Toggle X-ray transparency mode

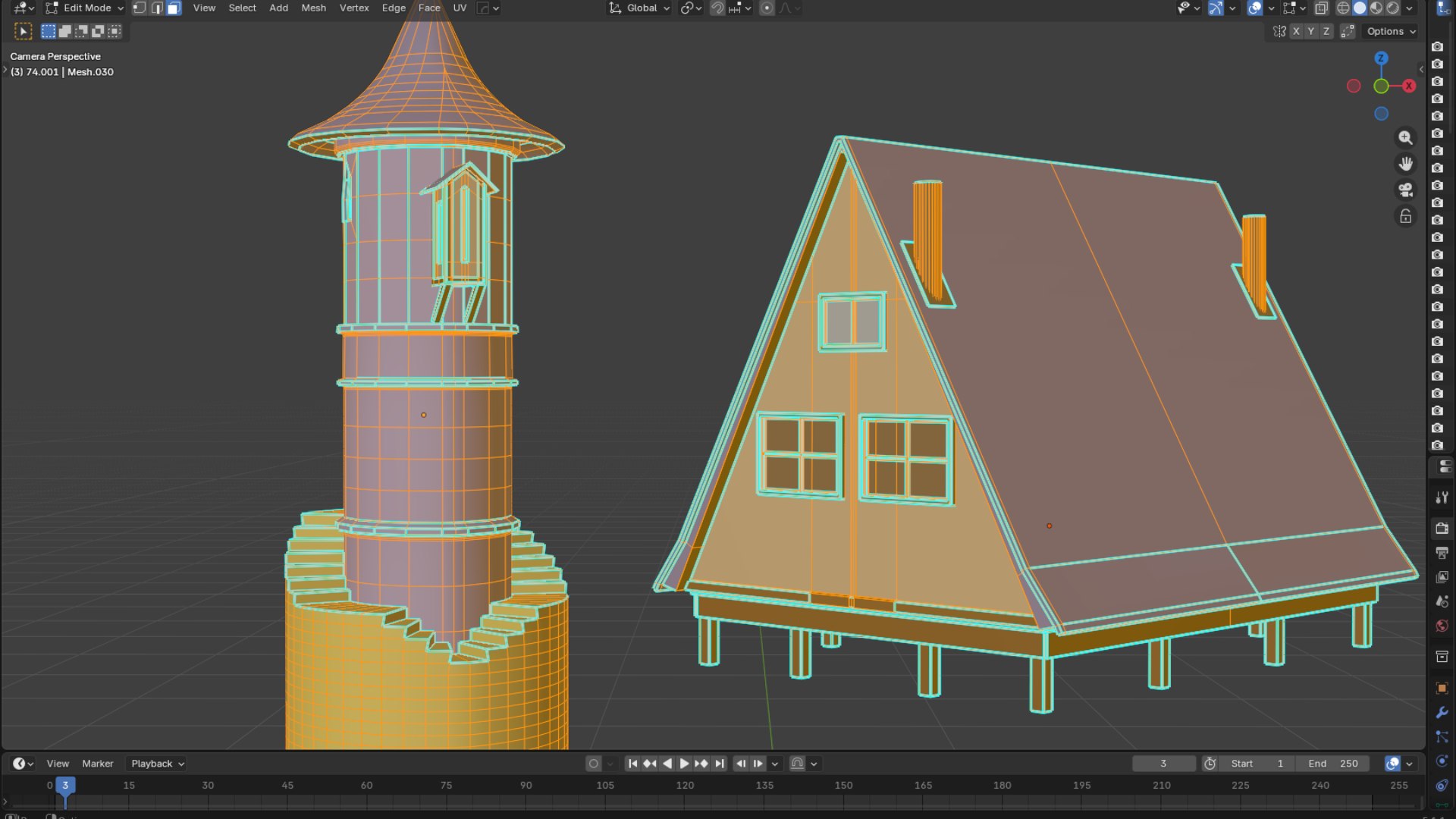(x=1321, y=8)
